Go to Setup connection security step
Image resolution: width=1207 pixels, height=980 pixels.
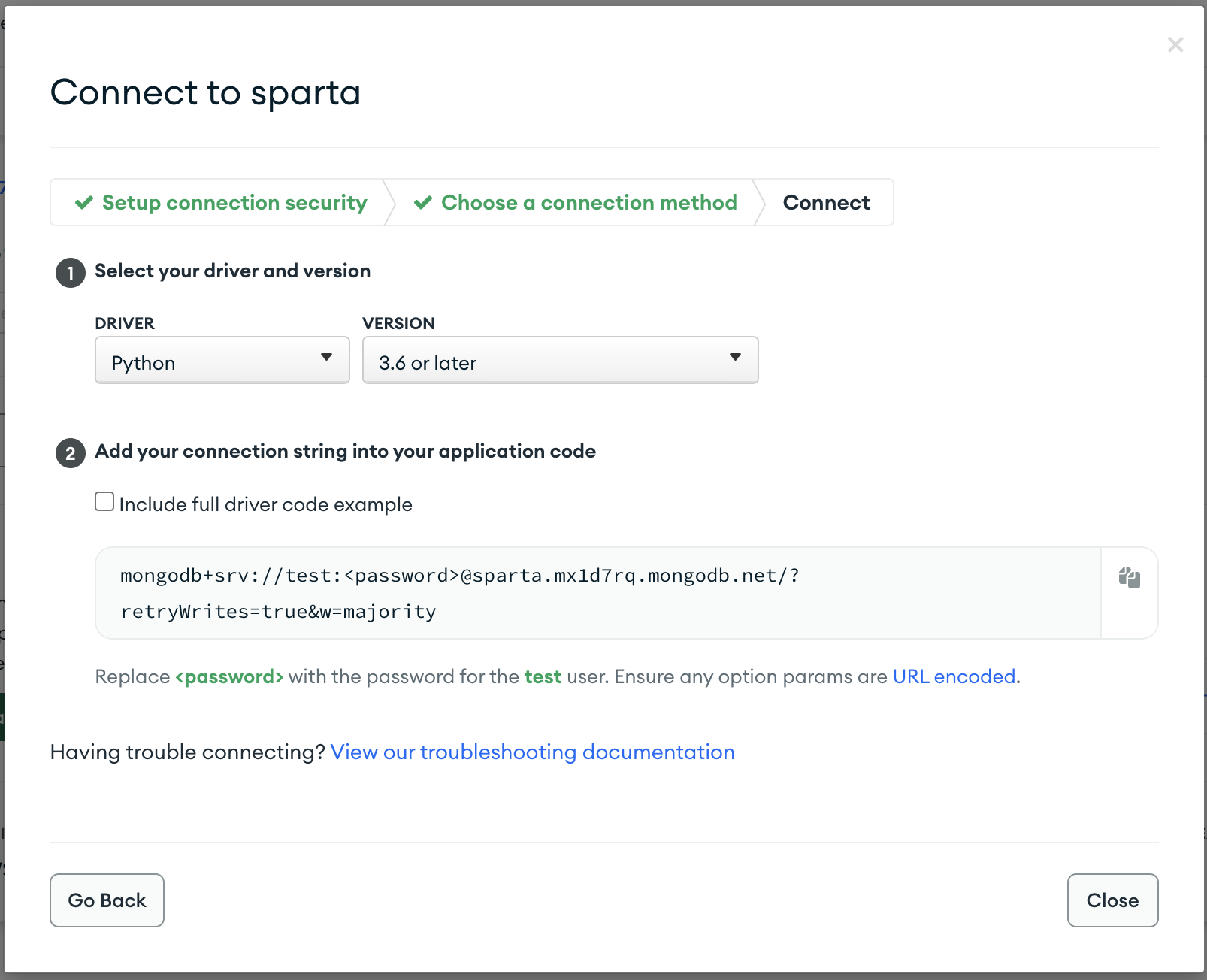click(221, 203)
